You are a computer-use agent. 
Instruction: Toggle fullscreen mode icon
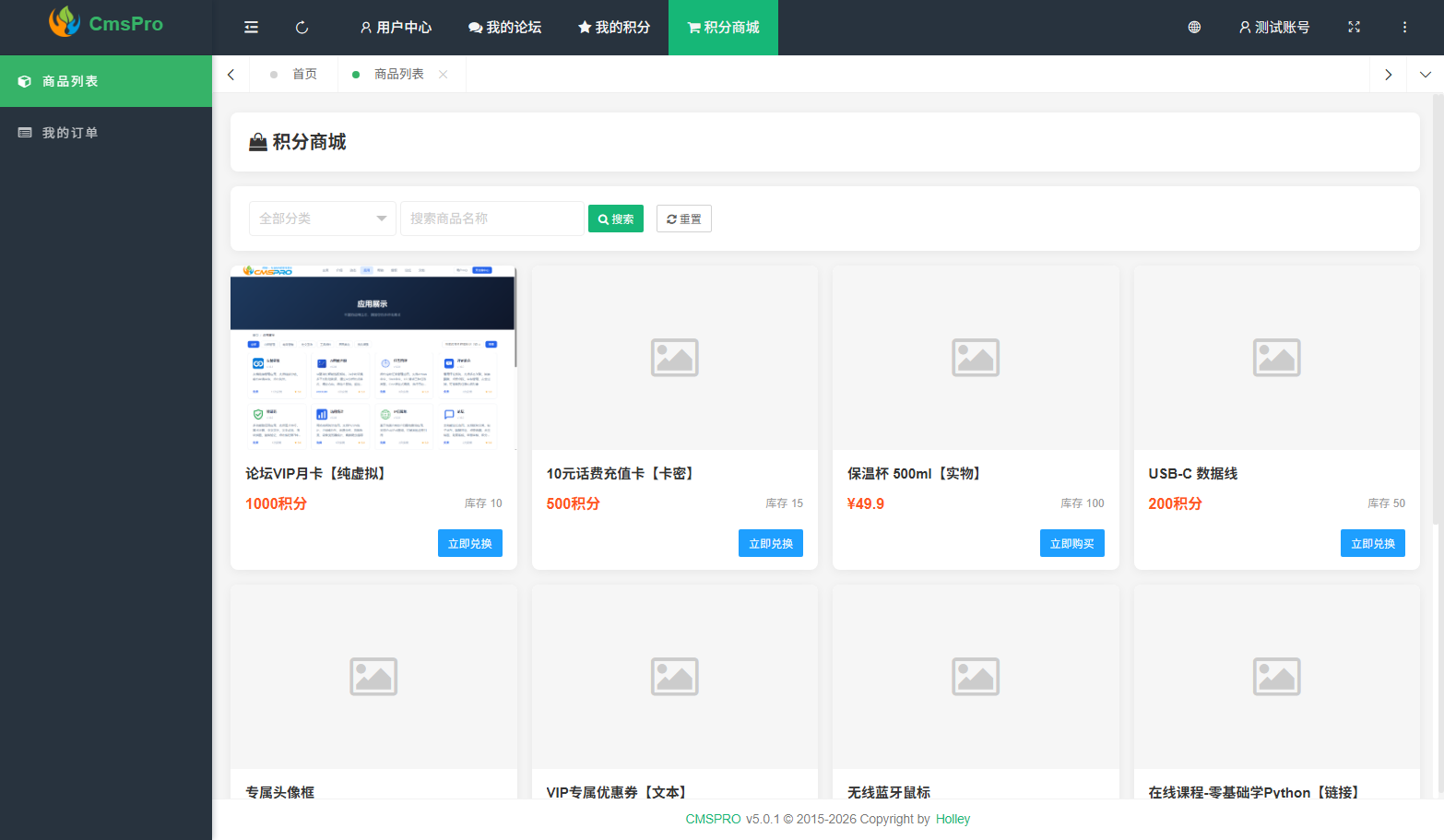coord(1354,28)
